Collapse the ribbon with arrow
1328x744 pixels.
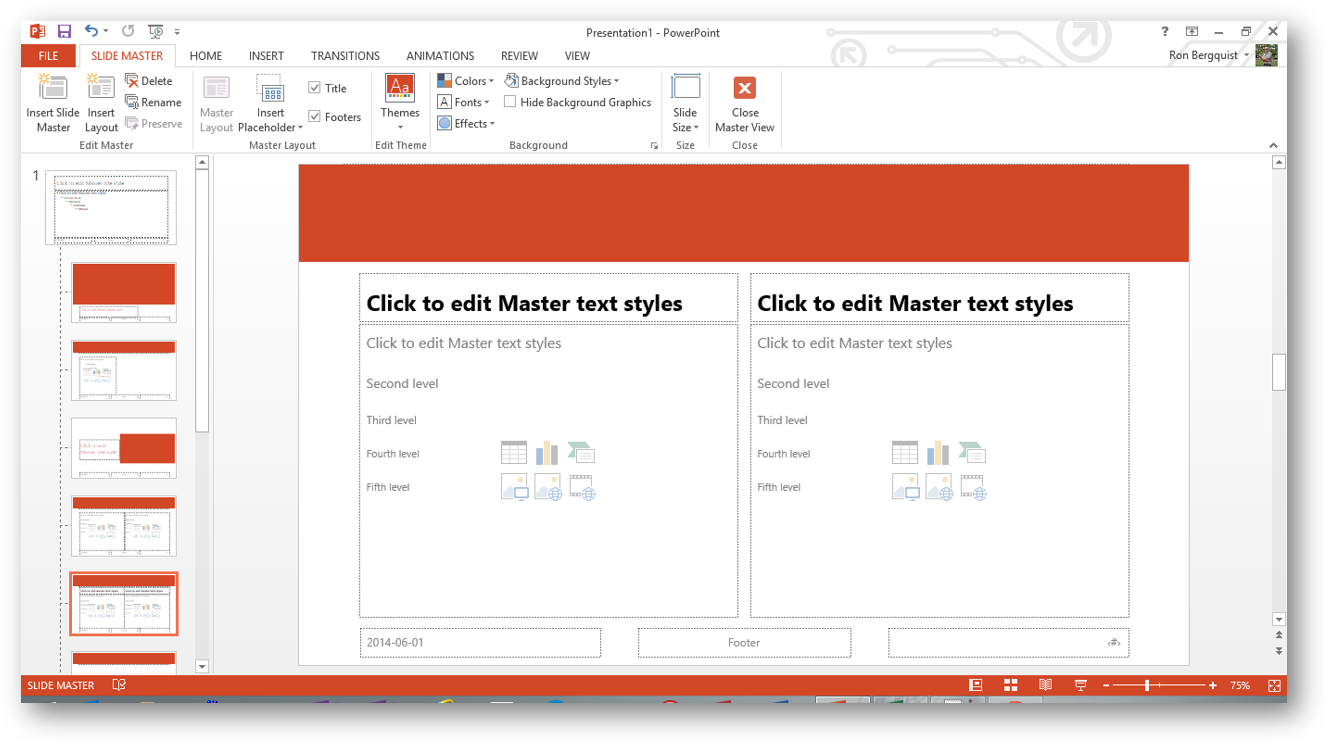click(x=1274, y=146)
